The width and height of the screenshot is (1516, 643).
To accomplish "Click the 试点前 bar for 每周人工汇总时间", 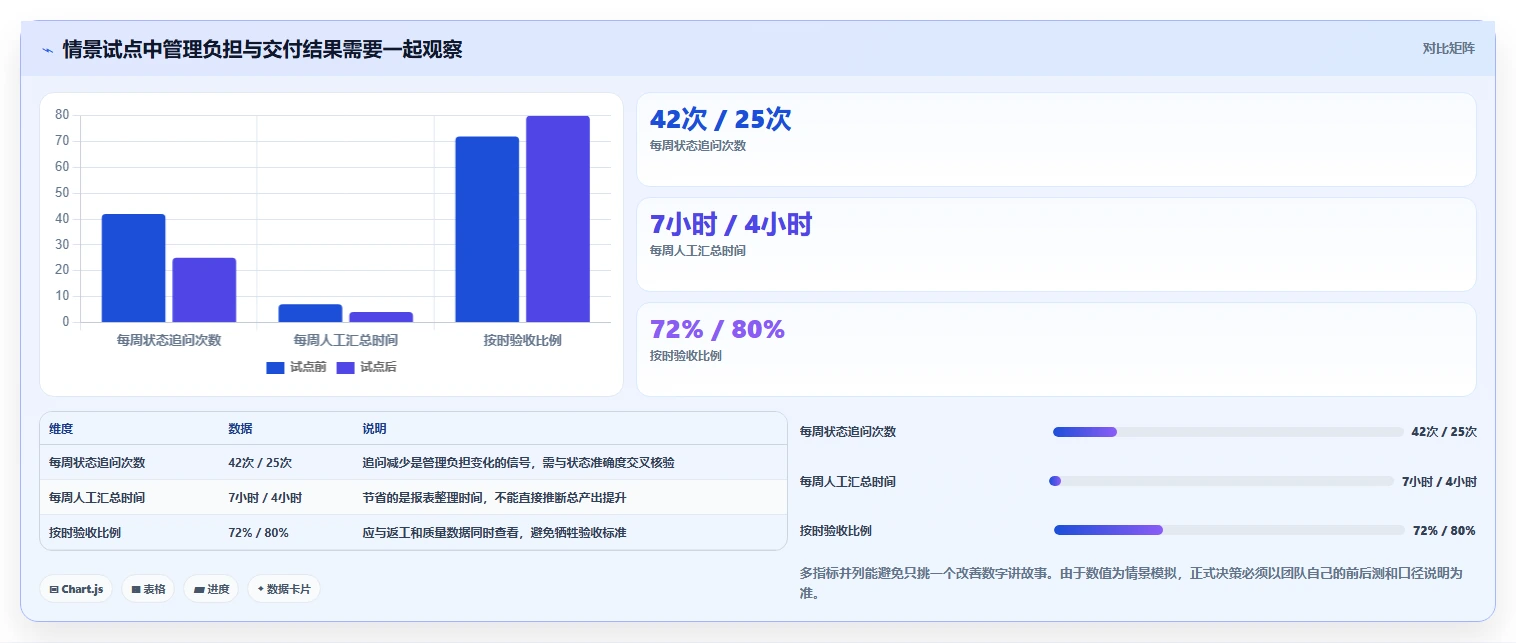I will [x=310, y=313].
